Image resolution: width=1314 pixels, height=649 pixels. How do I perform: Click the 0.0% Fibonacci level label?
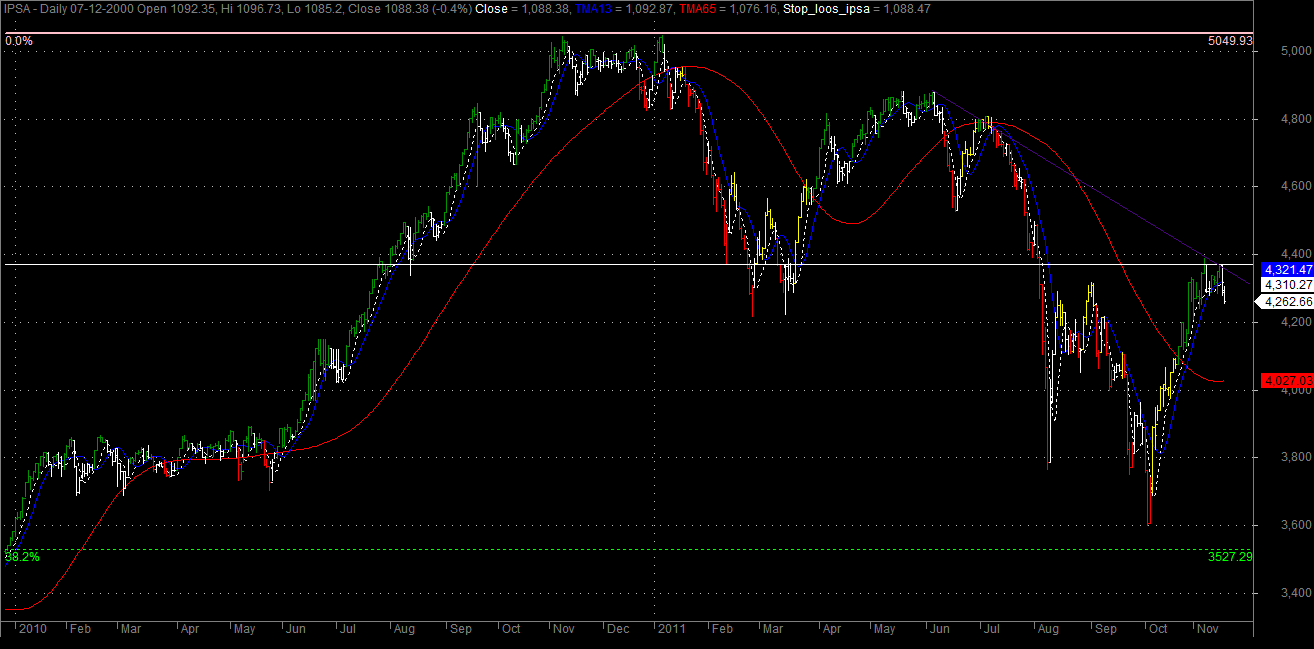tap(18, 41)
